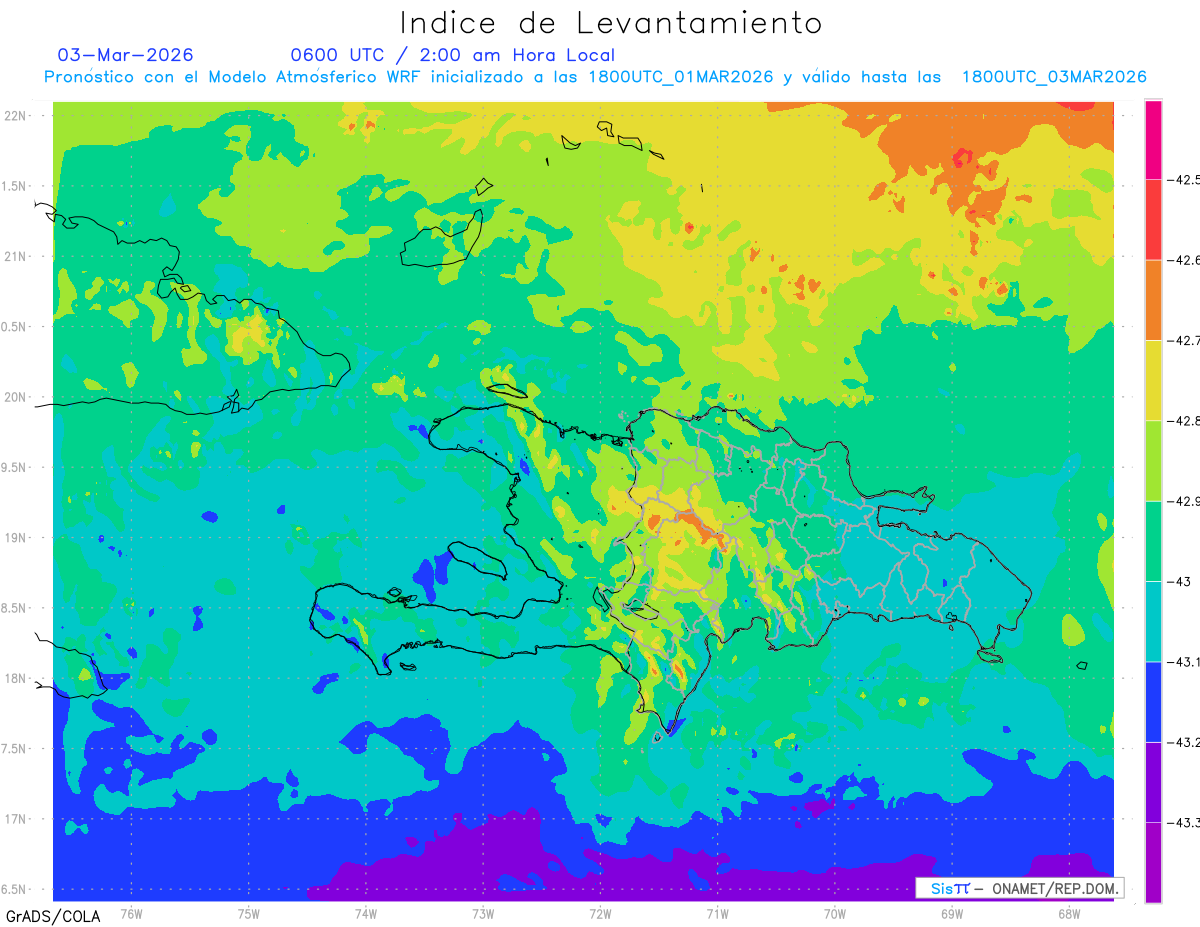Click the "SisTT - ONAMET/REP.DOM." label box
Screen dimensions: 1200x927
1019,888
